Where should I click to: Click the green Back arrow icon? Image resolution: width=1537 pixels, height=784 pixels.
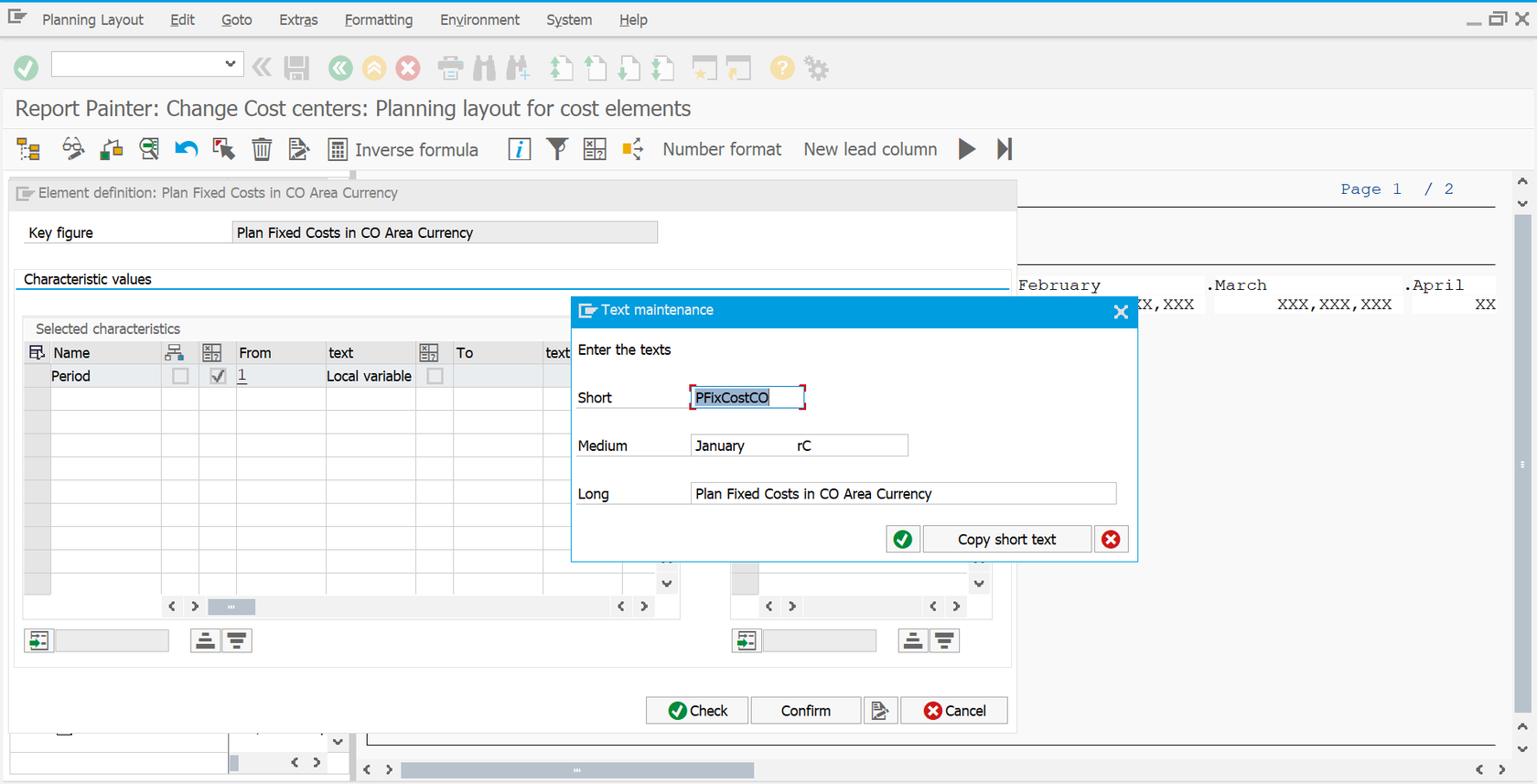tap(340, 68)
